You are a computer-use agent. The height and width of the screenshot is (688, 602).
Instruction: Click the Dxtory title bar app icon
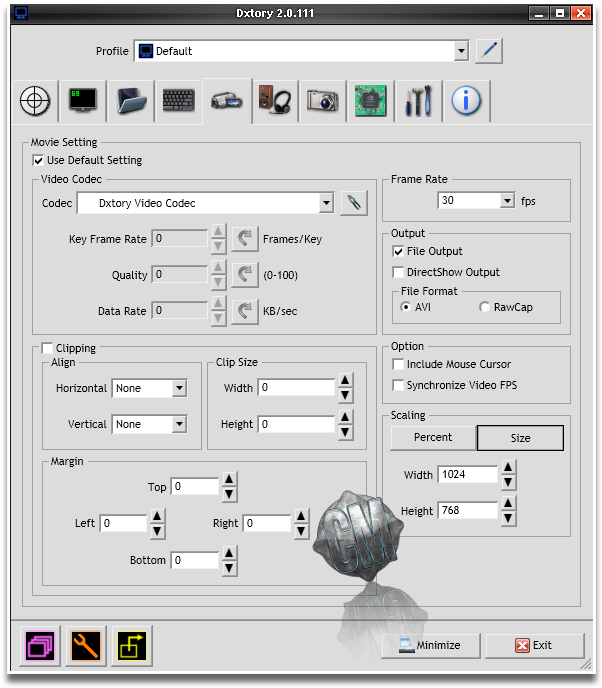(x=21, y=13)
